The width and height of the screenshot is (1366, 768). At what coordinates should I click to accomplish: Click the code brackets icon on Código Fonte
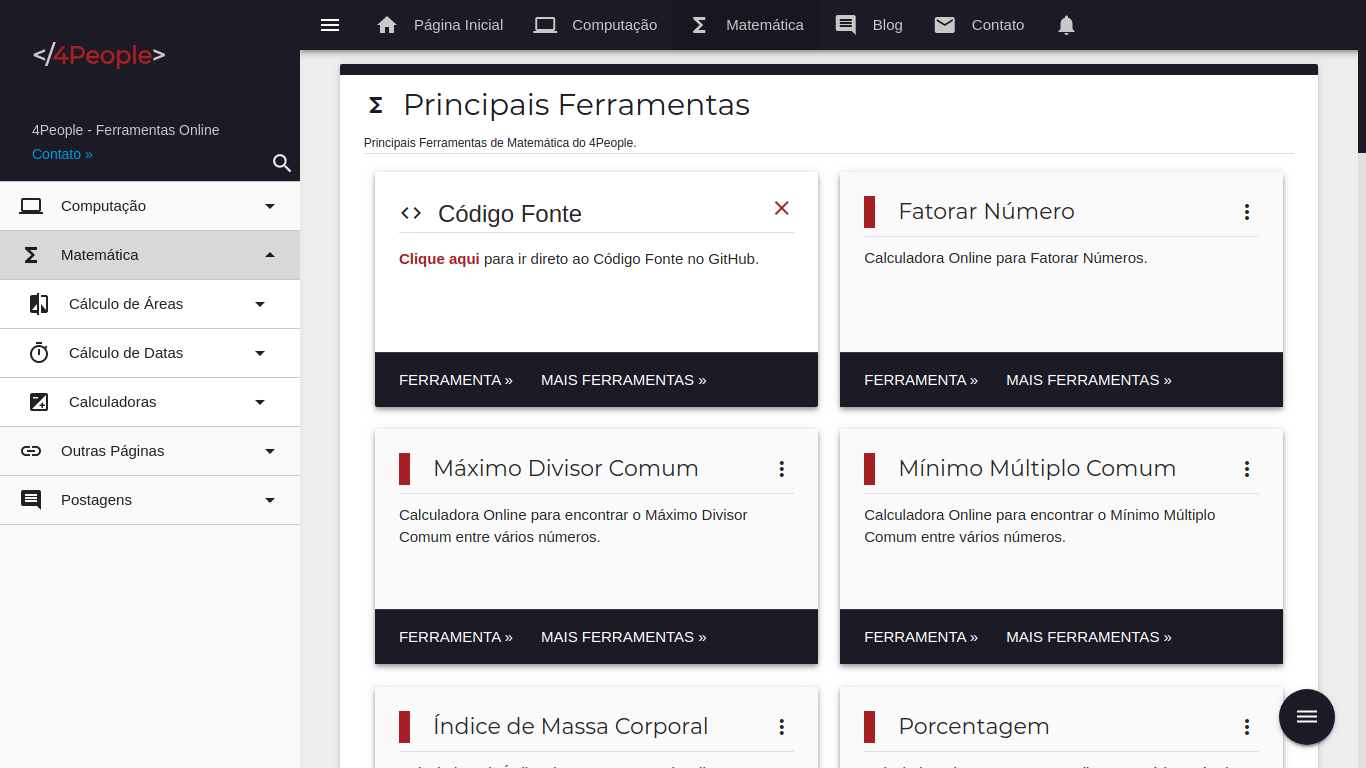tap(411, 213)
